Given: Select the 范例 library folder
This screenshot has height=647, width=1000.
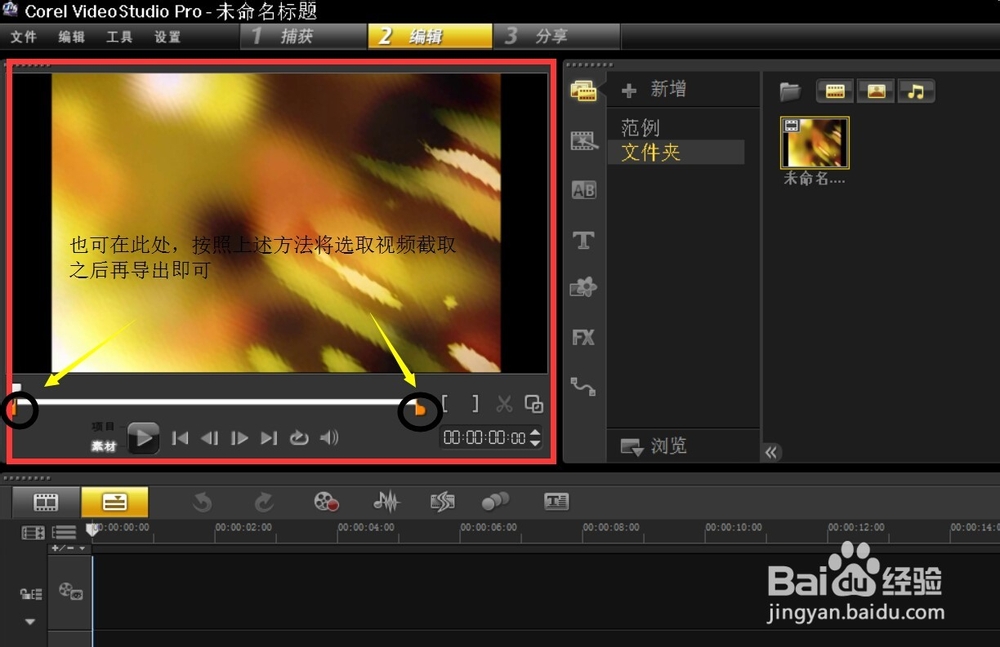Looking at the screenshot, I should (640, 128).
